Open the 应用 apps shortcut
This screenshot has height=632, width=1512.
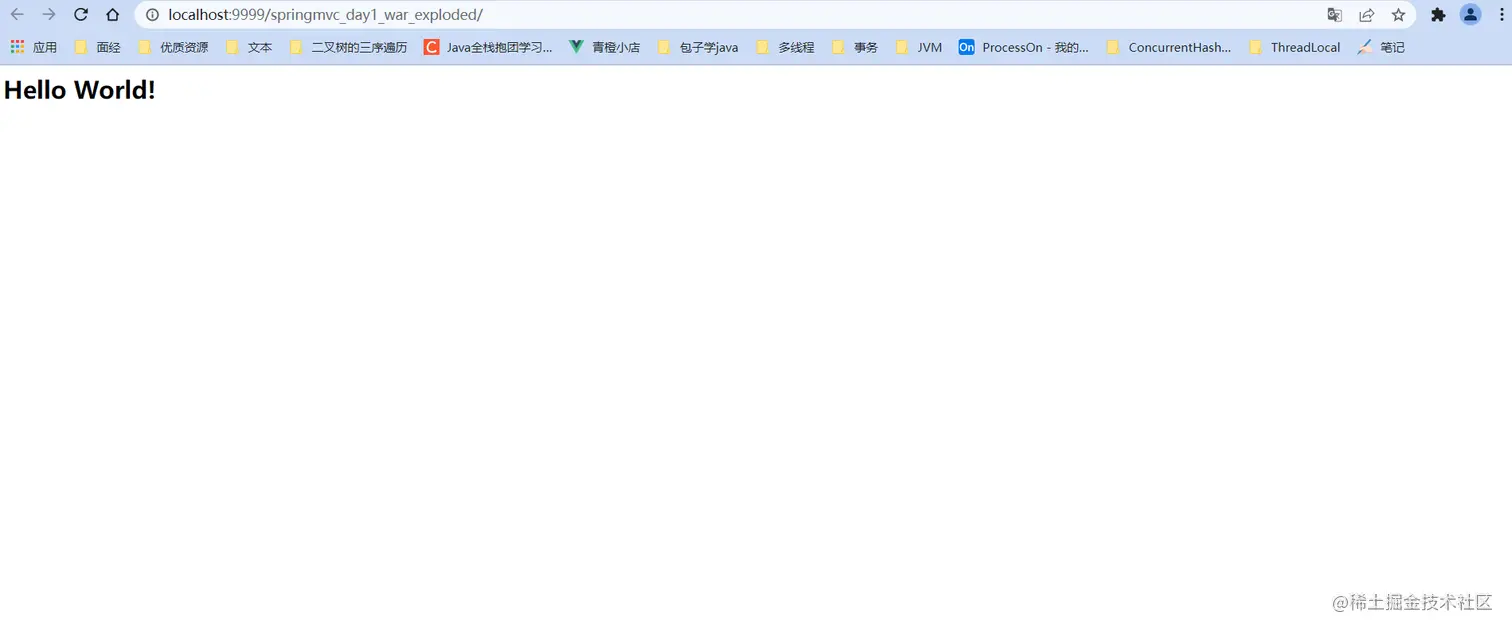pos(34,47)
